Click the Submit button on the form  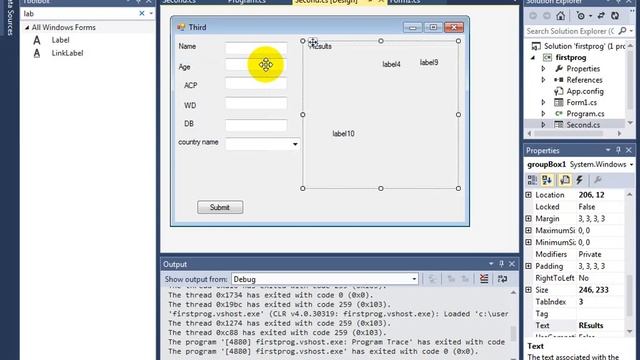[220, 207]
